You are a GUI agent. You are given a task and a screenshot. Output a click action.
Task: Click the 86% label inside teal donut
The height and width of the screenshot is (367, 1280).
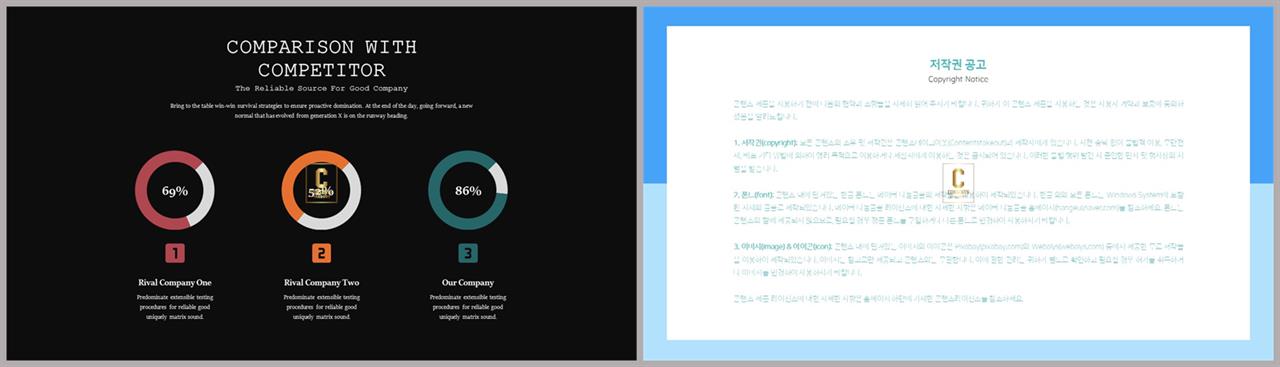tap(468, 191)
